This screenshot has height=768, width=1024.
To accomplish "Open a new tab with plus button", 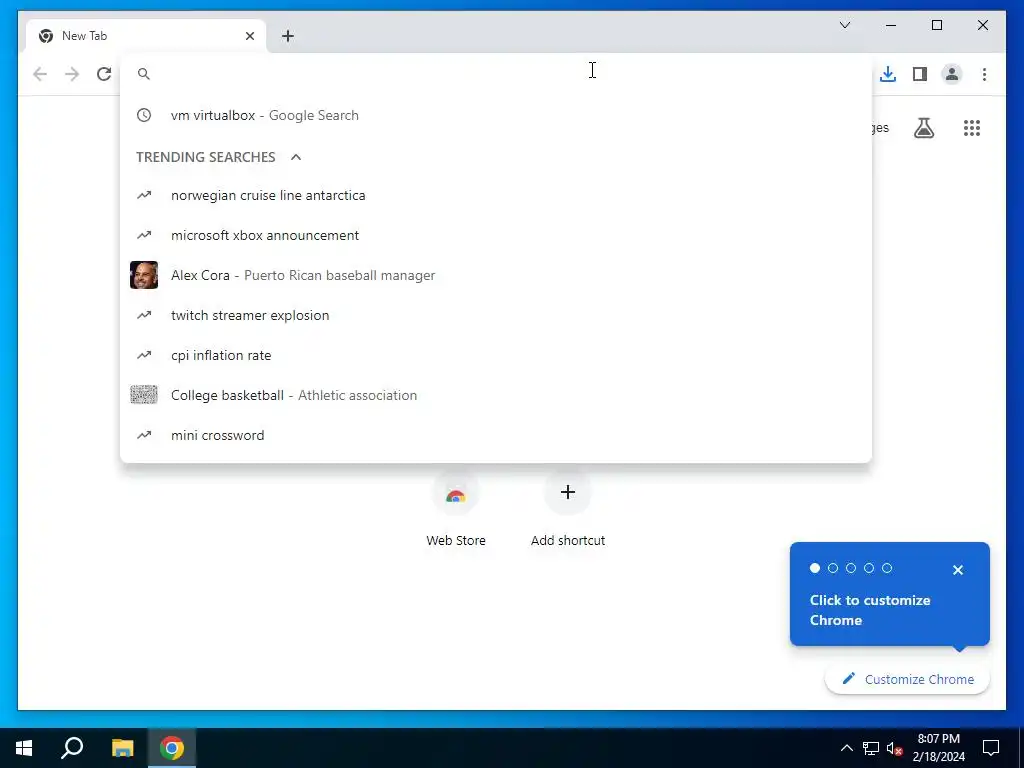I will coord(288,36).
